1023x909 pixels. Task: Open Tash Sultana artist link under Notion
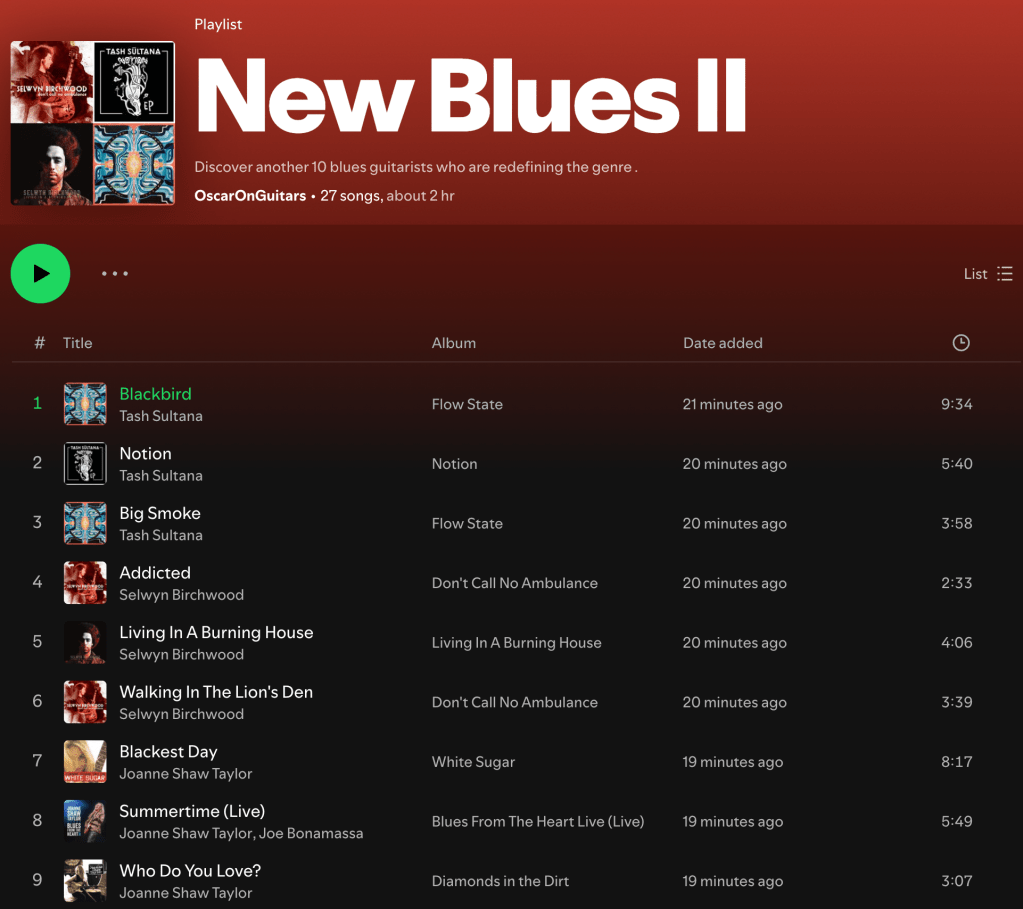tap(161, 476)
